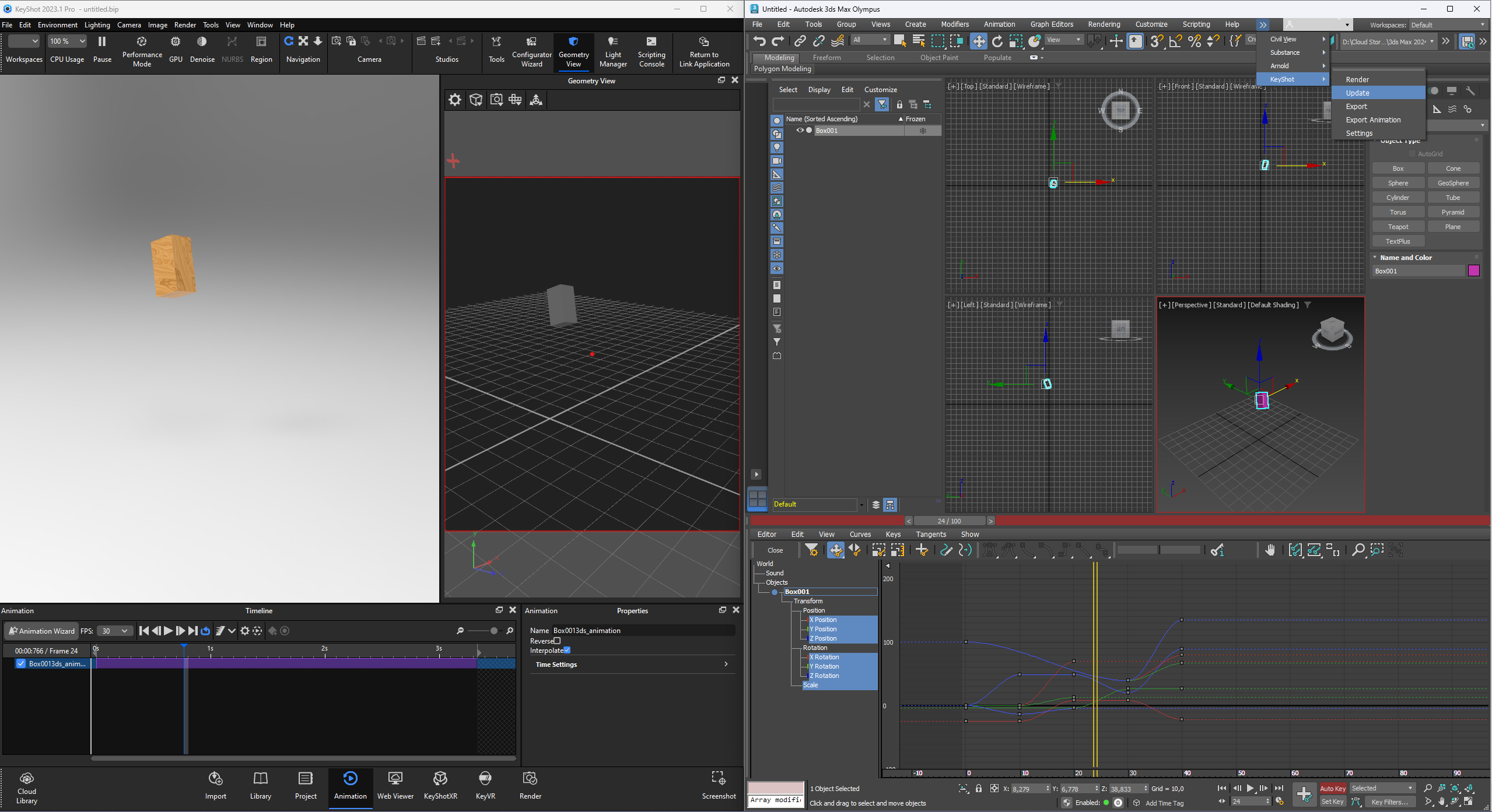The height and width of the screenshot is (812, 1492).
Task: Select the 3ds Max Undo icon
Action: point(759,41)
